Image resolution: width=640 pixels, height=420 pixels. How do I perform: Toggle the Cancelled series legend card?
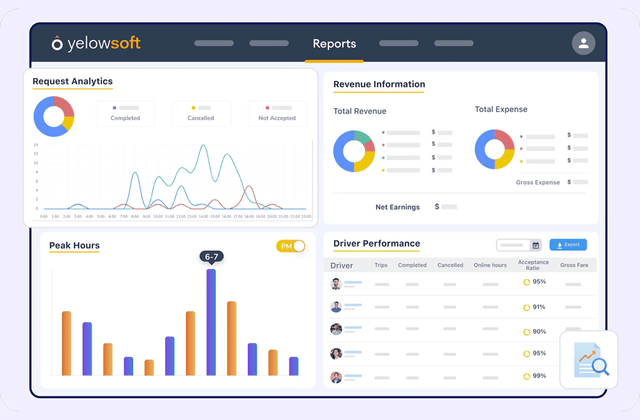tap(200, 112)
